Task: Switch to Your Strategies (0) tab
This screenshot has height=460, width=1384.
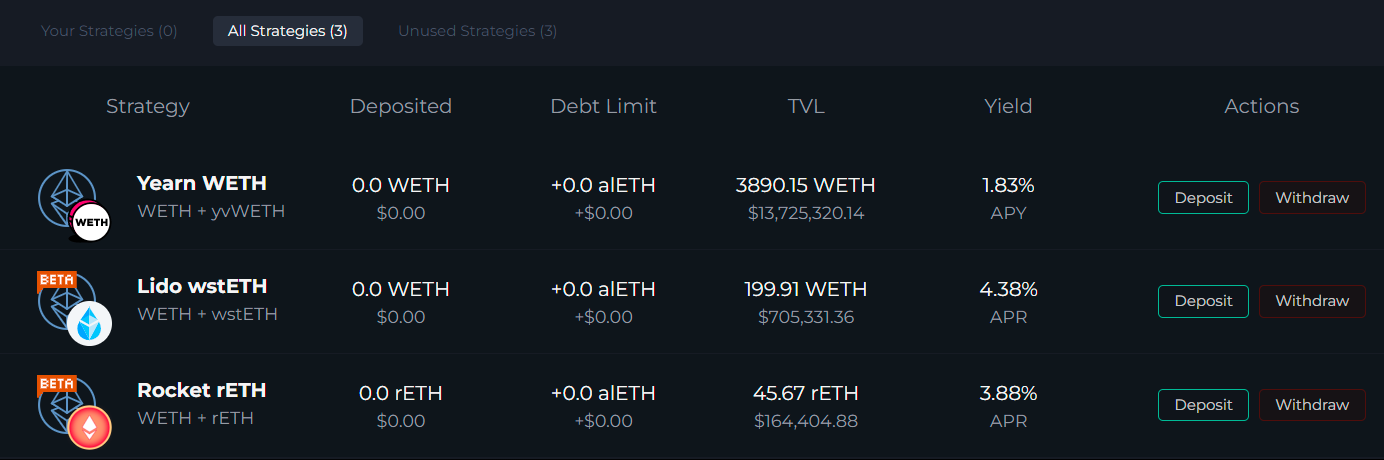Action: pyautogui.click(x=109, y=31)
